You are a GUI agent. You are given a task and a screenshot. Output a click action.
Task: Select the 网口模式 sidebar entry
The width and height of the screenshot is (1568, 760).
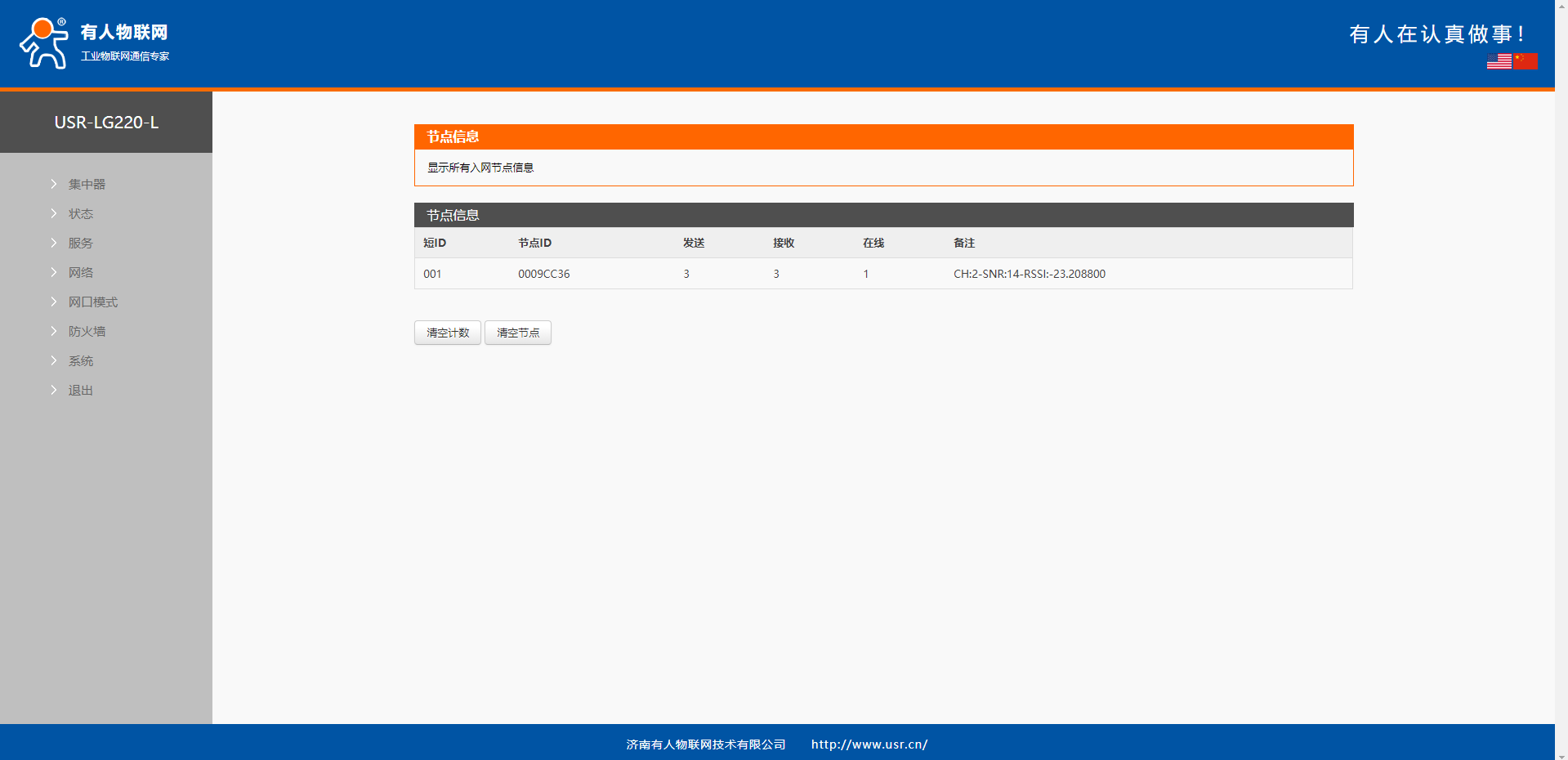[x=92, y=302]
